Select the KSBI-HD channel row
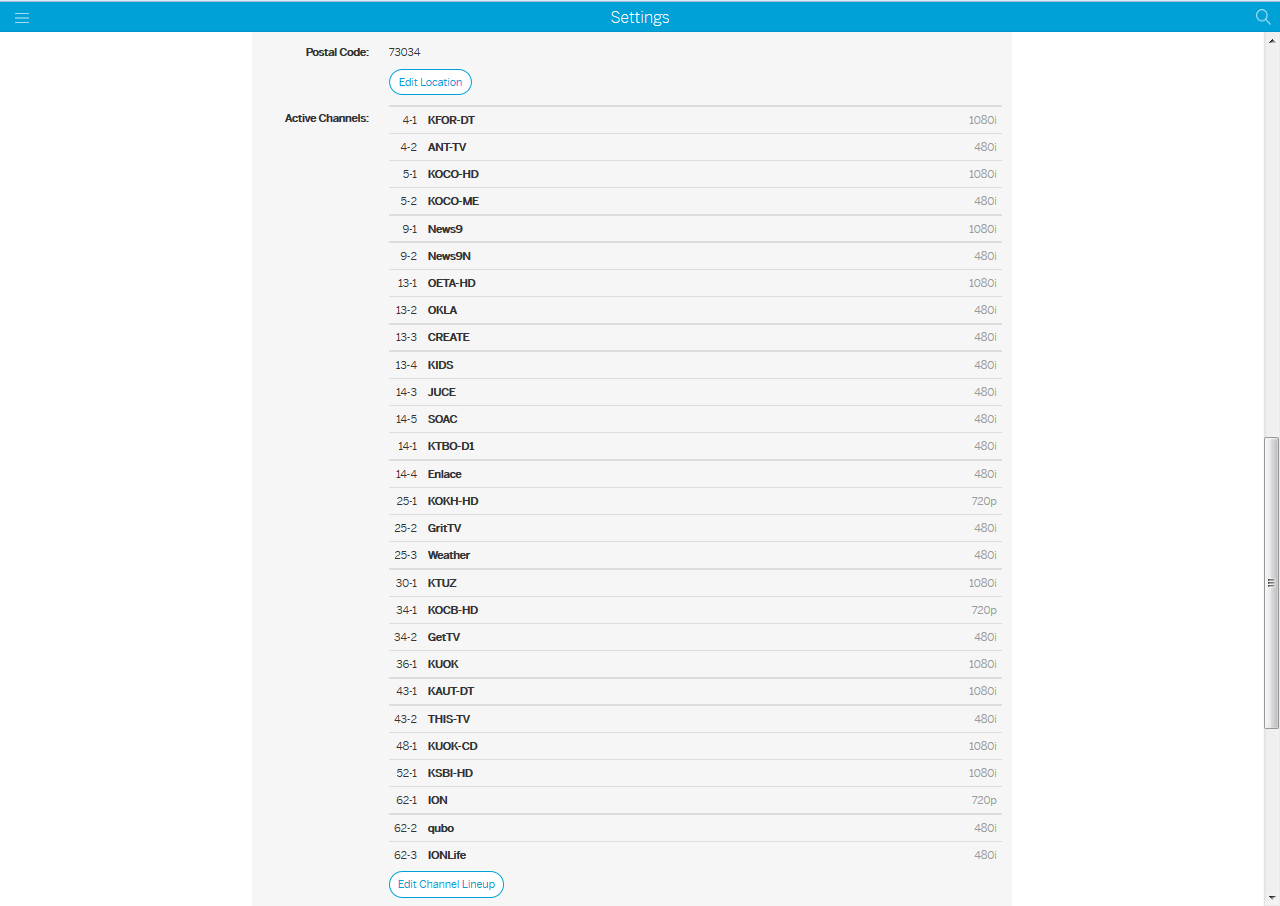Viewport: 1280px width, 906px height. click(695, 773)
